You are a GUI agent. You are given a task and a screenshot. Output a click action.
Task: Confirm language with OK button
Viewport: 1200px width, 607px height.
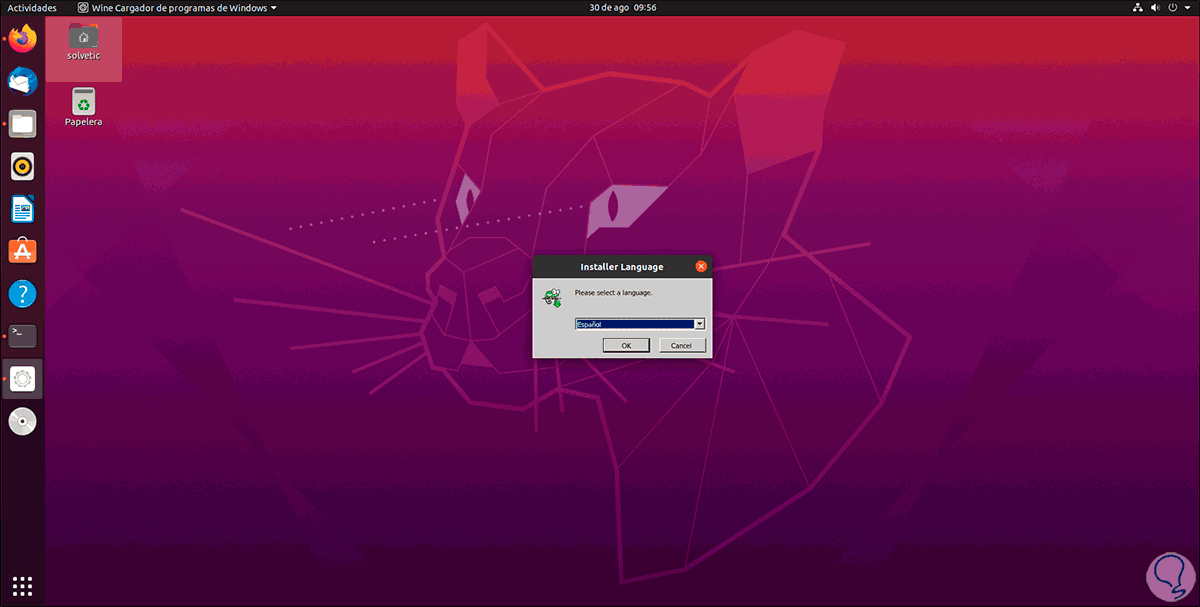click(x=626, y=345)
